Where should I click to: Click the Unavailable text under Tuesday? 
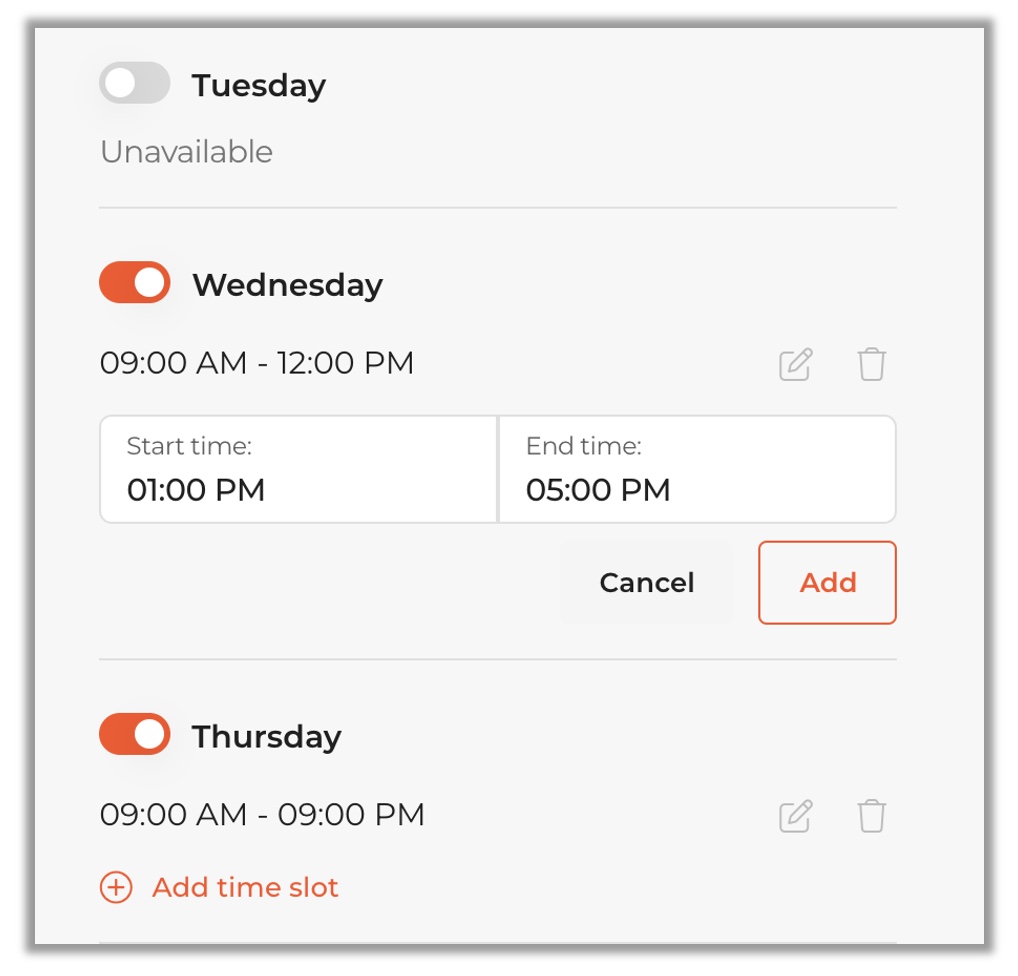pos(186,152)
